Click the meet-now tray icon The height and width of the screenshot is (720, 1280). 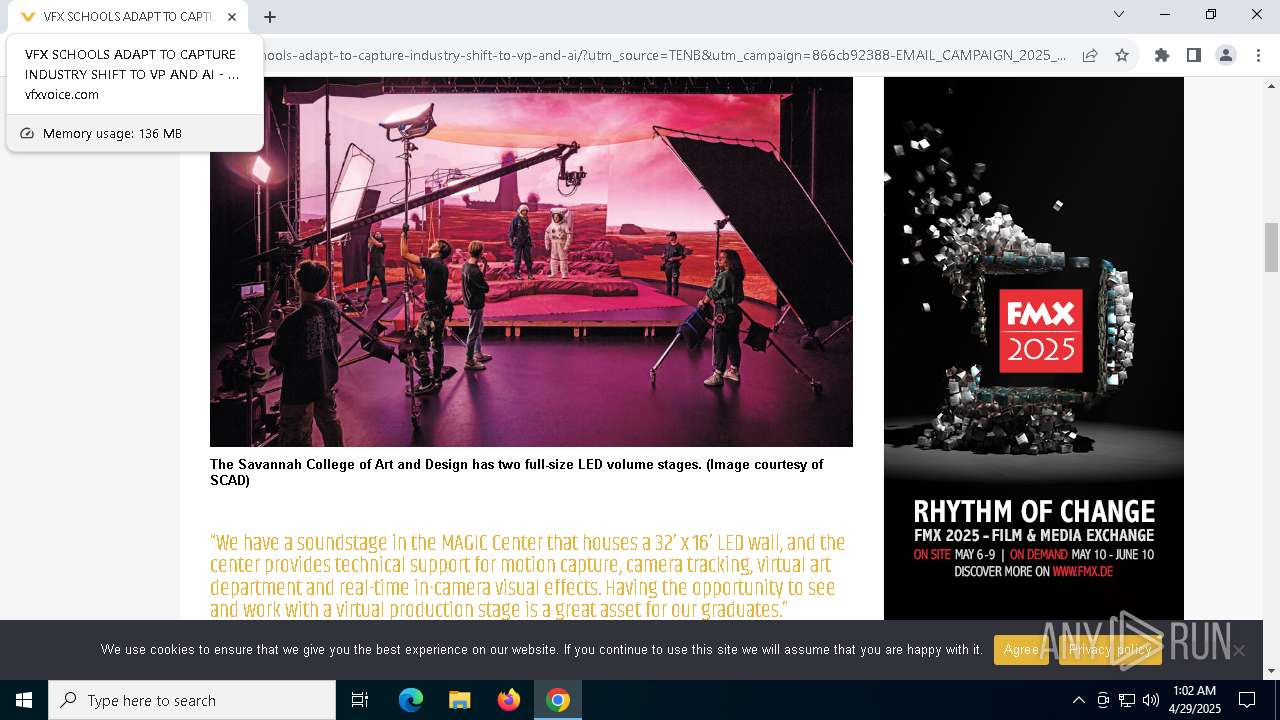[1103, 700]
